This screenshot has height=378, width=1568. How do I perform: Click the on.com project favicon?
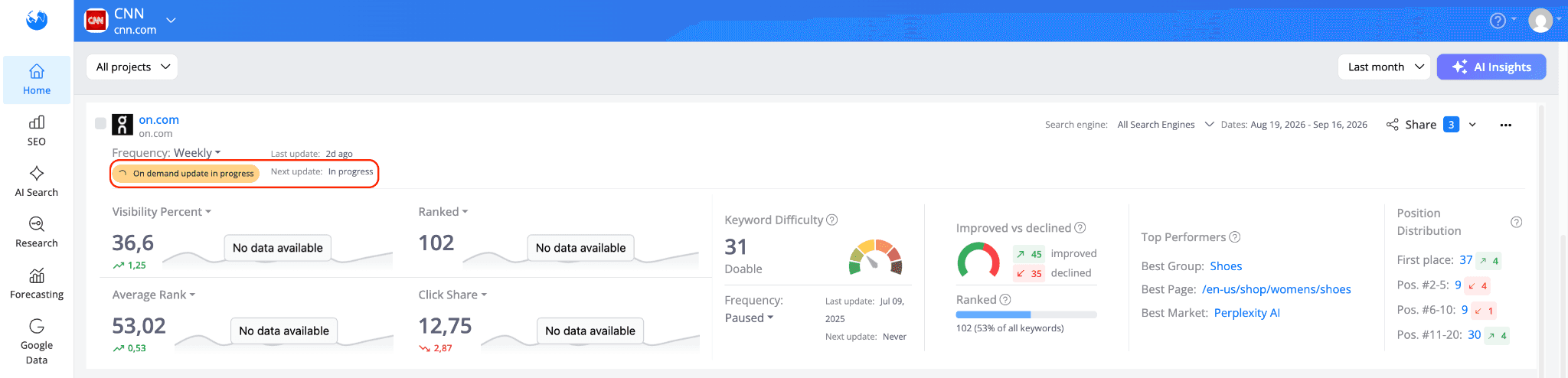tap(122, 125)
